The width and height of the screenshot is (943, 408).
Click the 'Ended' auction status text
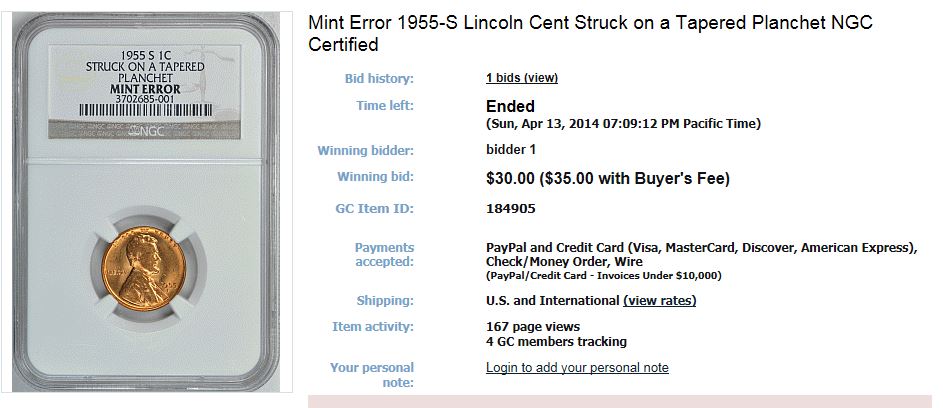510,107
